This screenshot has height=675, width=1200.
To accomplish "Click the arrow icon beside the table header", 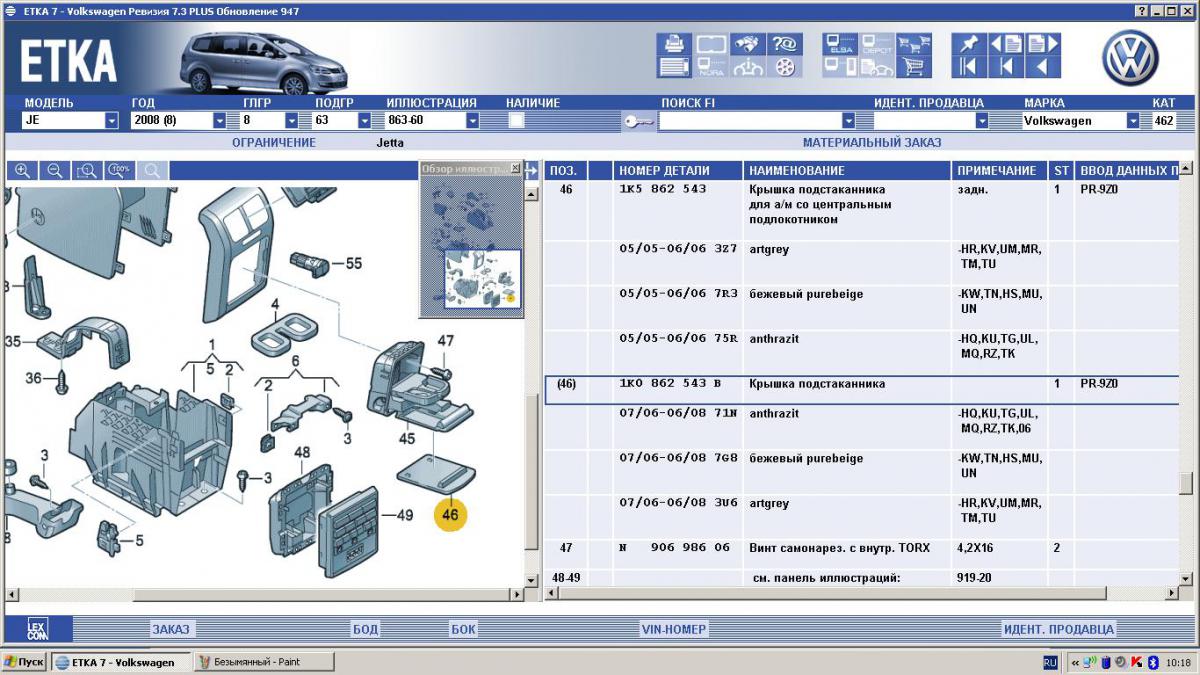I will 532,171.
